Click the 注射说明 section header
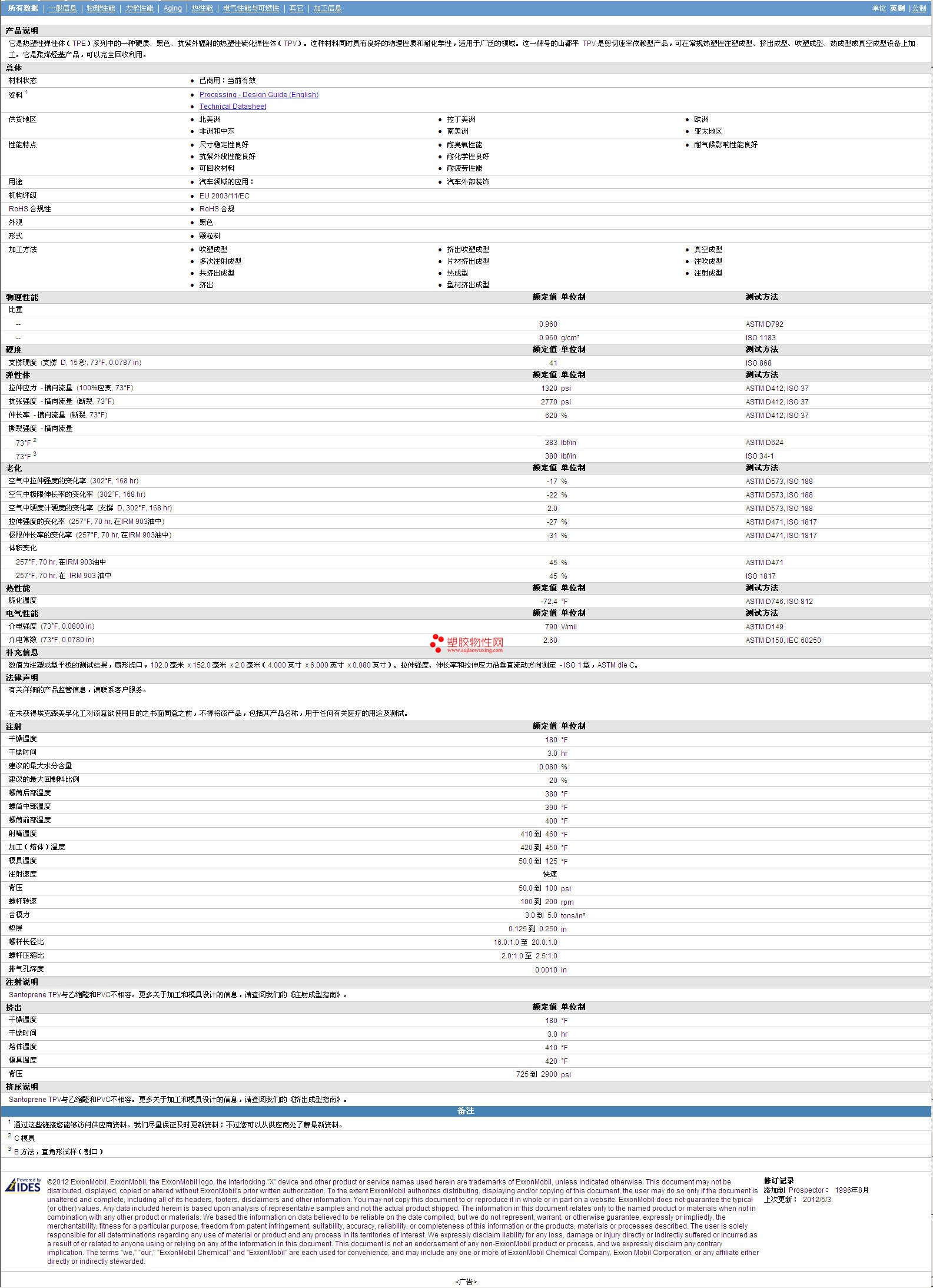Screen dimensions: 933x1288 click(22, 982)
